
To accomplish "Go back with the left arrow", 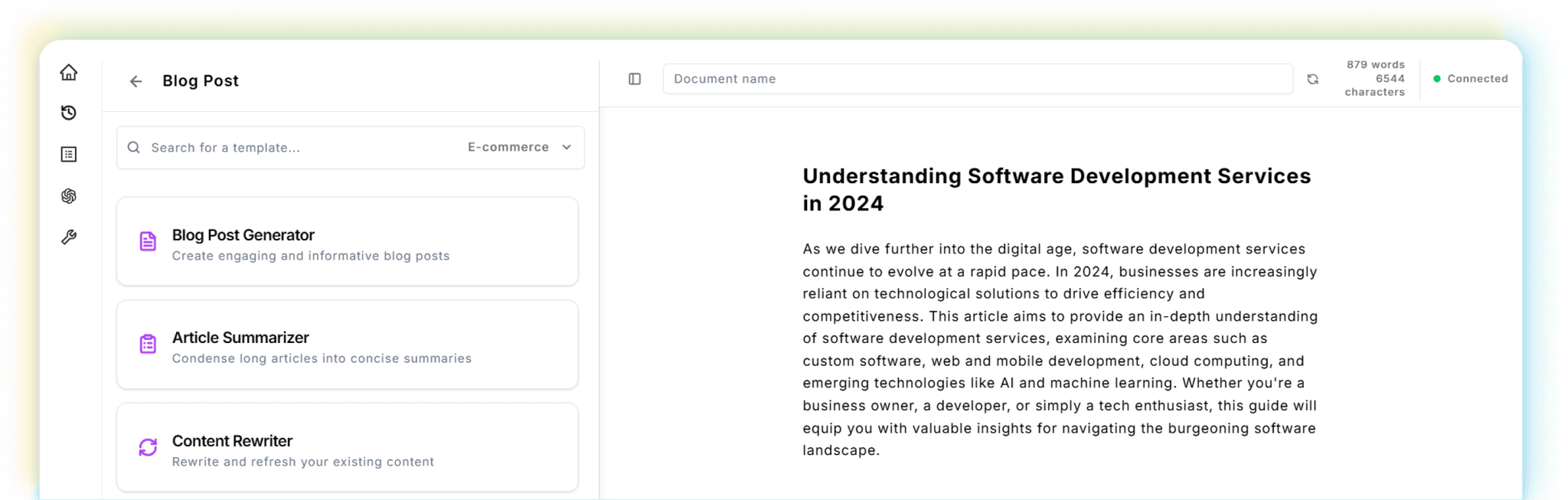I will [x=136, y=81].
